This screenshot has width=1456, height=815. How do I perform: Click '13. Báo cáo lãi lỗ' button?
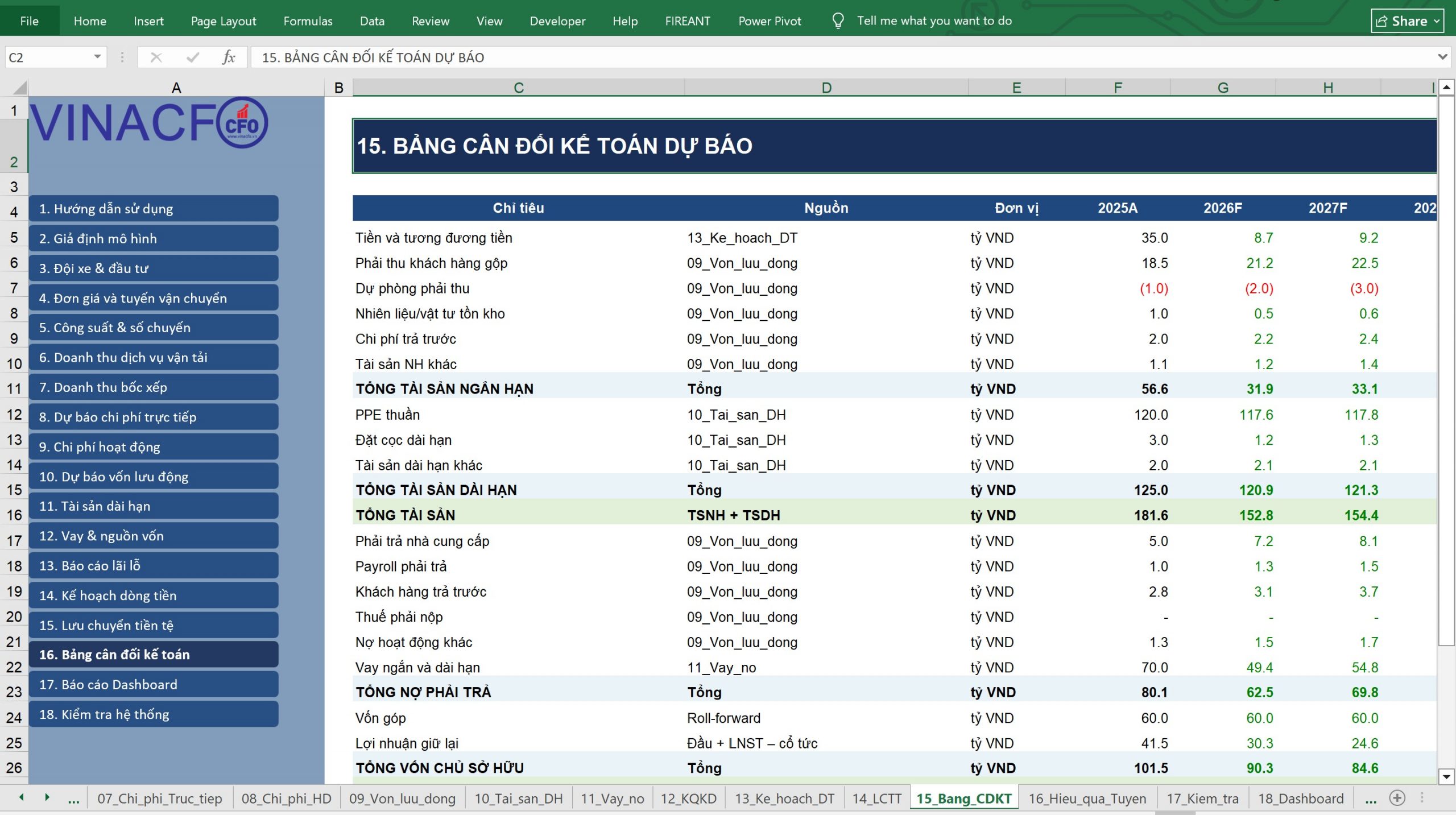(x=154, y=565)
